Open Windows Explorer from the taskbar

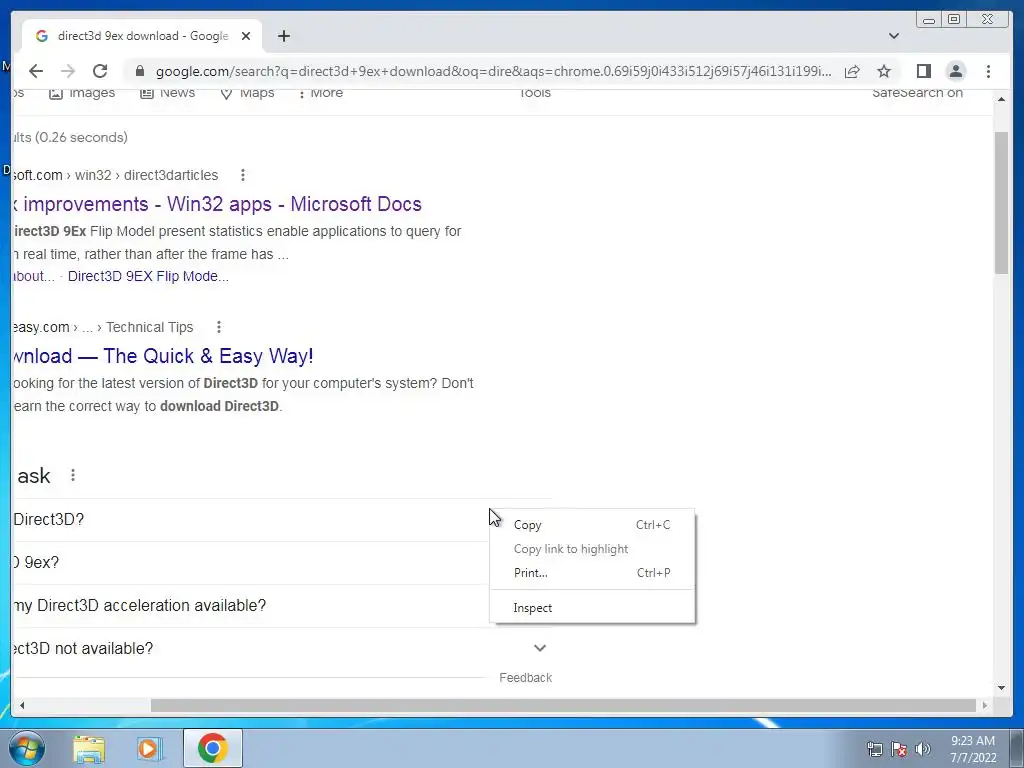pos(89,749)
